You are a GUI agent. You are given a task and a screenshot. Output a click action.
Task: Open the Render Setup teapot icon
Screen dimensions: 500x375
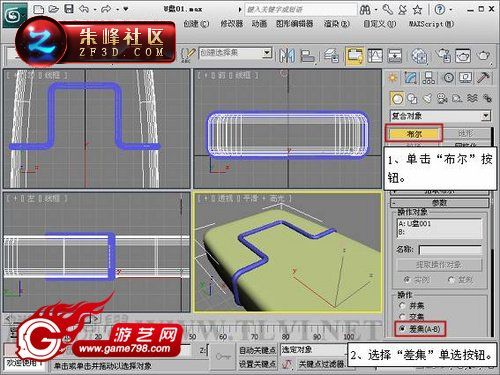pos(443,55)
